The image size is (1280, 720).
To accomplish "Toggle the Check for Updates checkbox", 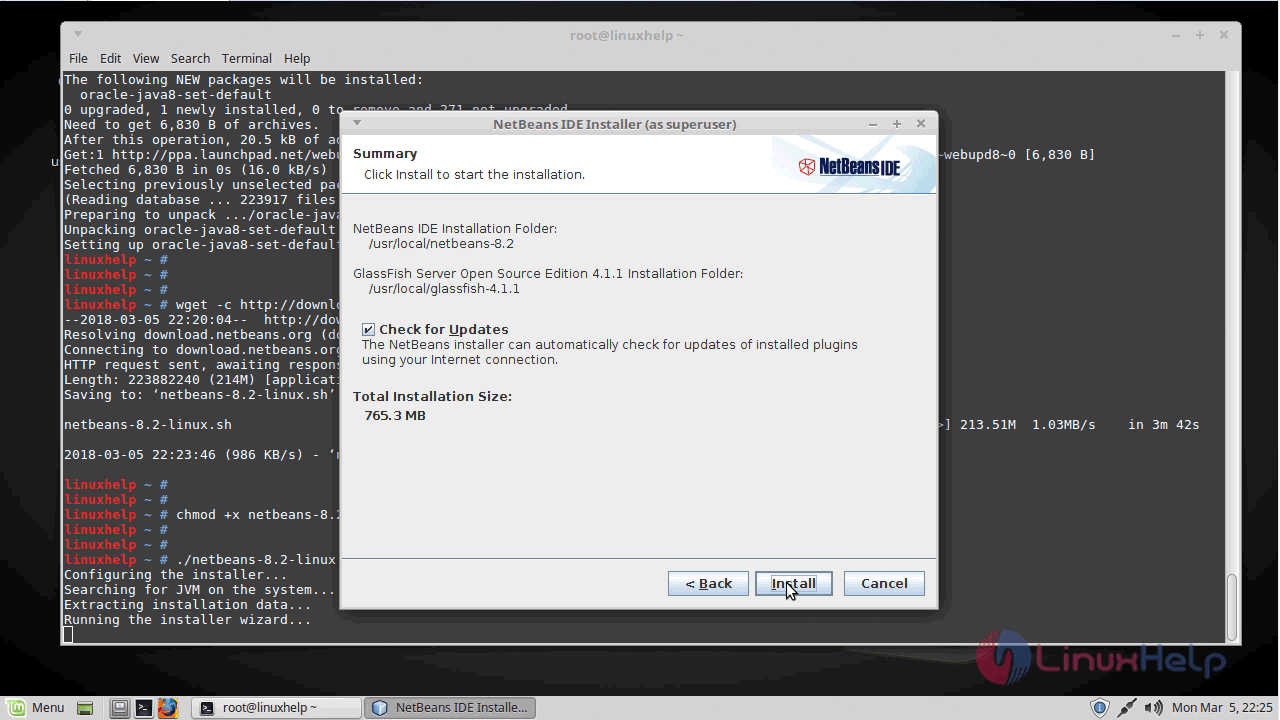I will click(368, 329).
